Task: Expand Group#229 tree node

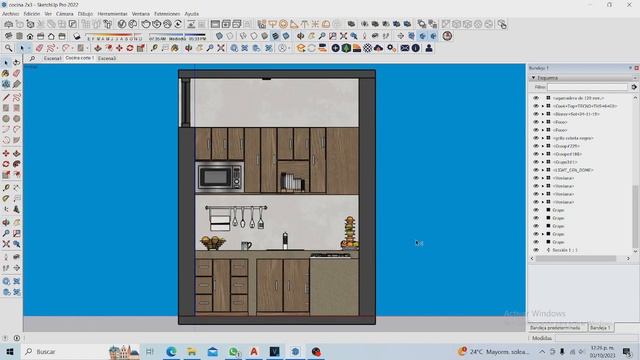Action: coord(543,146)
